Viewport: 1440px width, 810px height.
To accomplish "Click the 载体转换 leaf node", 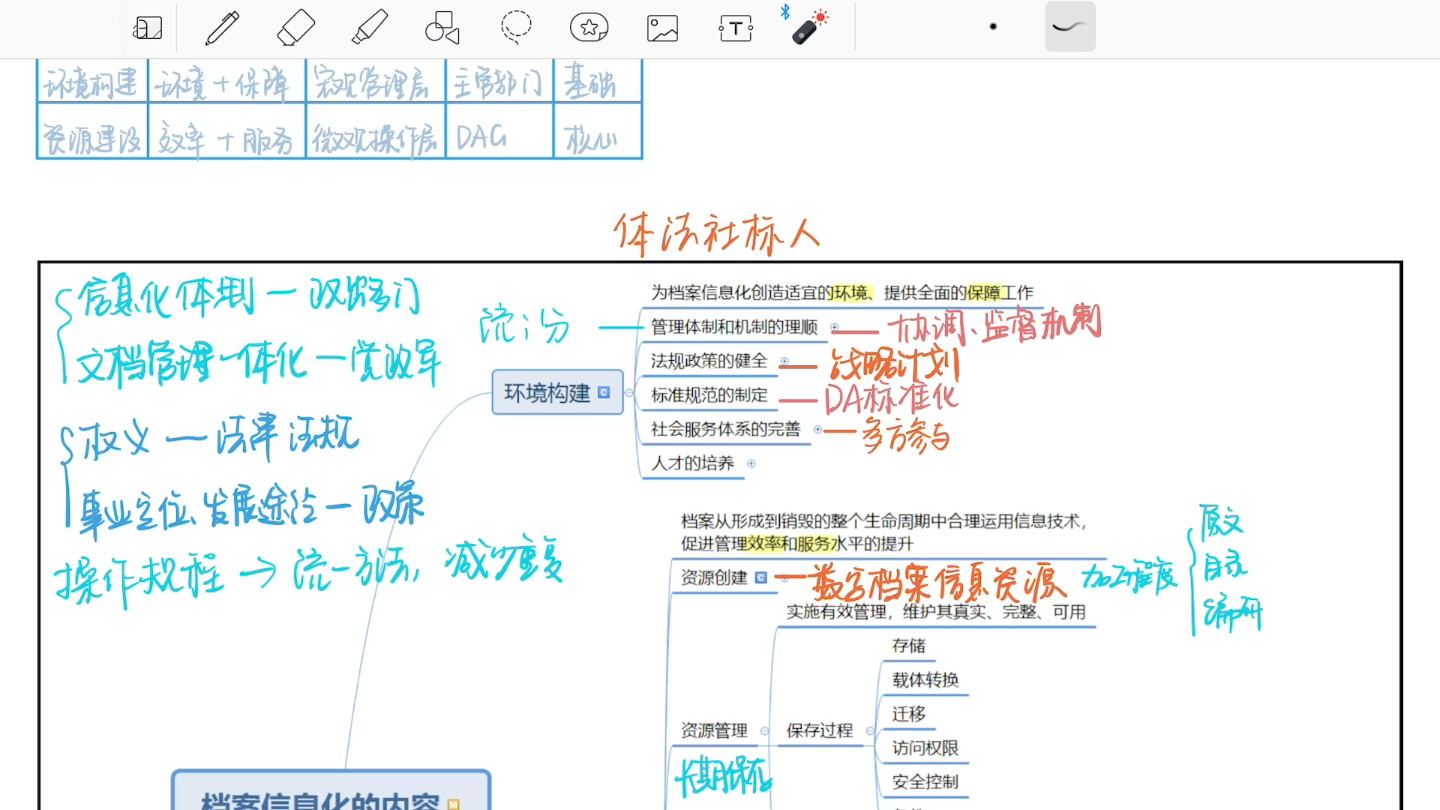I will [x=926, y=680].
